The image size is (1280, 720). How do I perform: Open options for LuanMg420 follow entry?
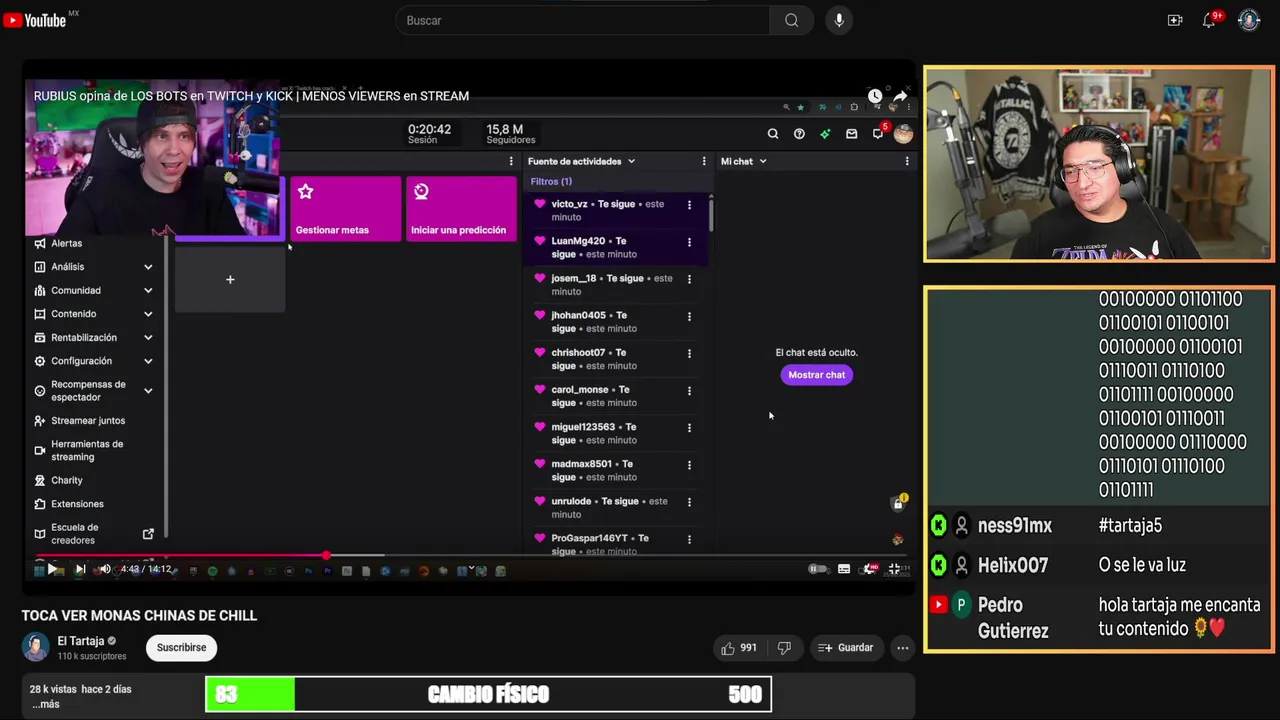[x=689, y=242]
